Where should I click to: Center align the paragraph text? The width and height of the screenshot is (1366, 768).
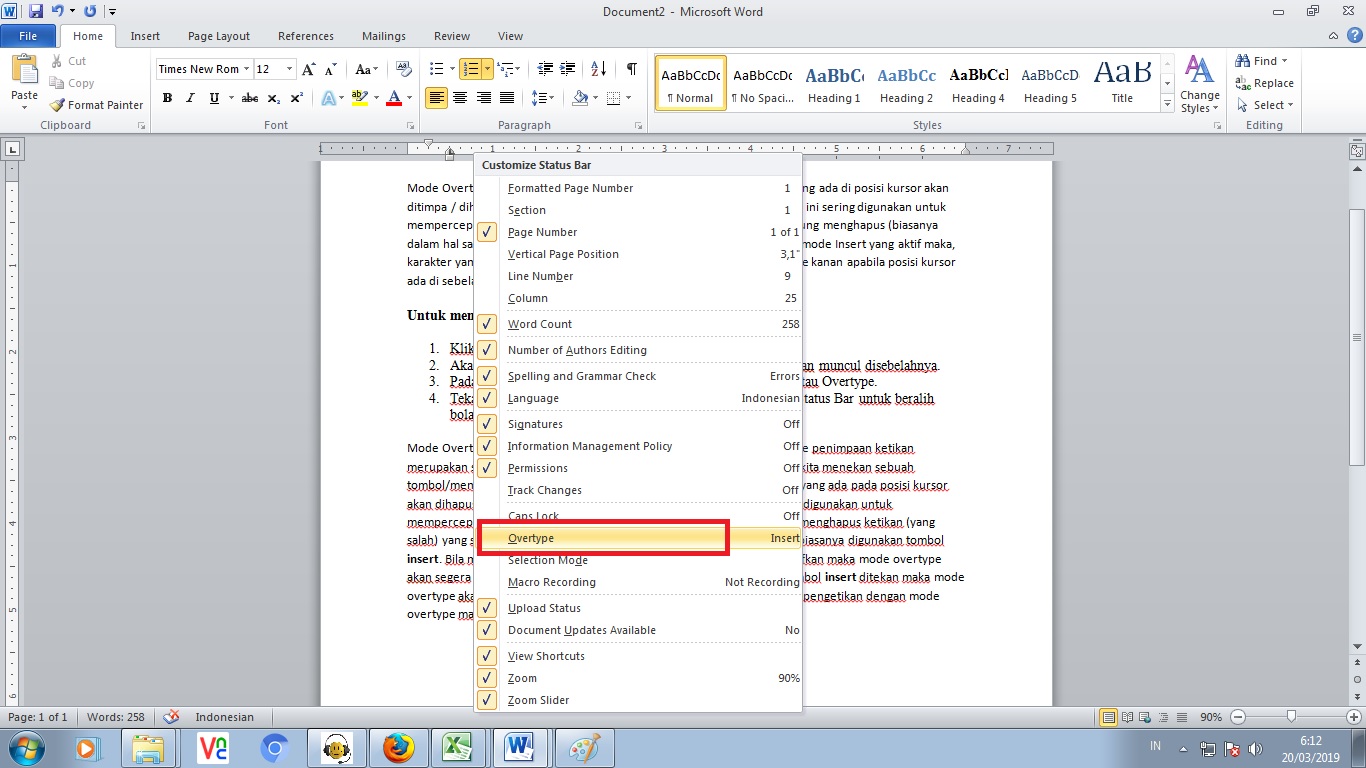pyautogui.click(x=460, y=98)
